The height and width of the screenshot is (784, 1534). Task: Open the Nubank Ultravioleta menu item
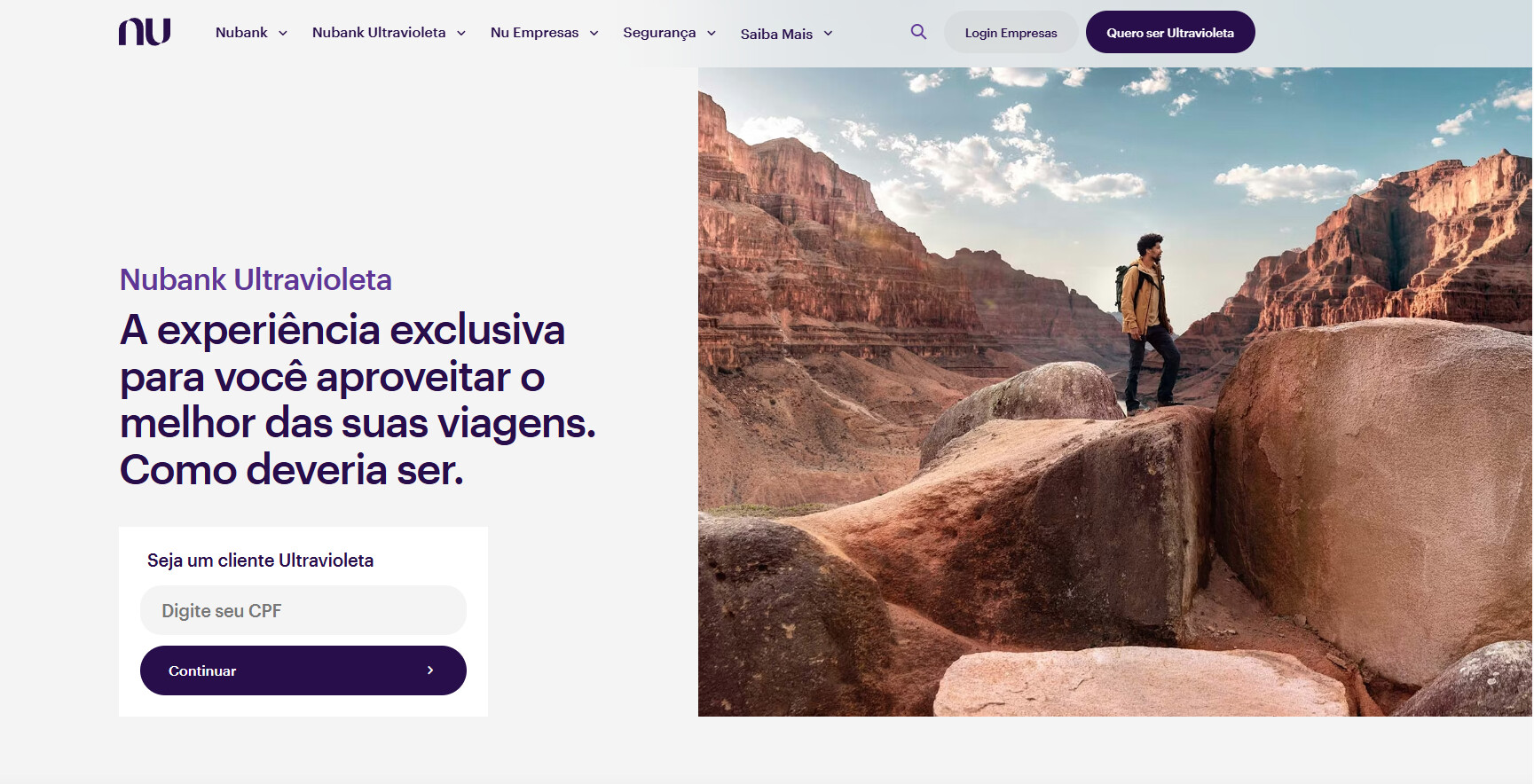click(379, 33)
